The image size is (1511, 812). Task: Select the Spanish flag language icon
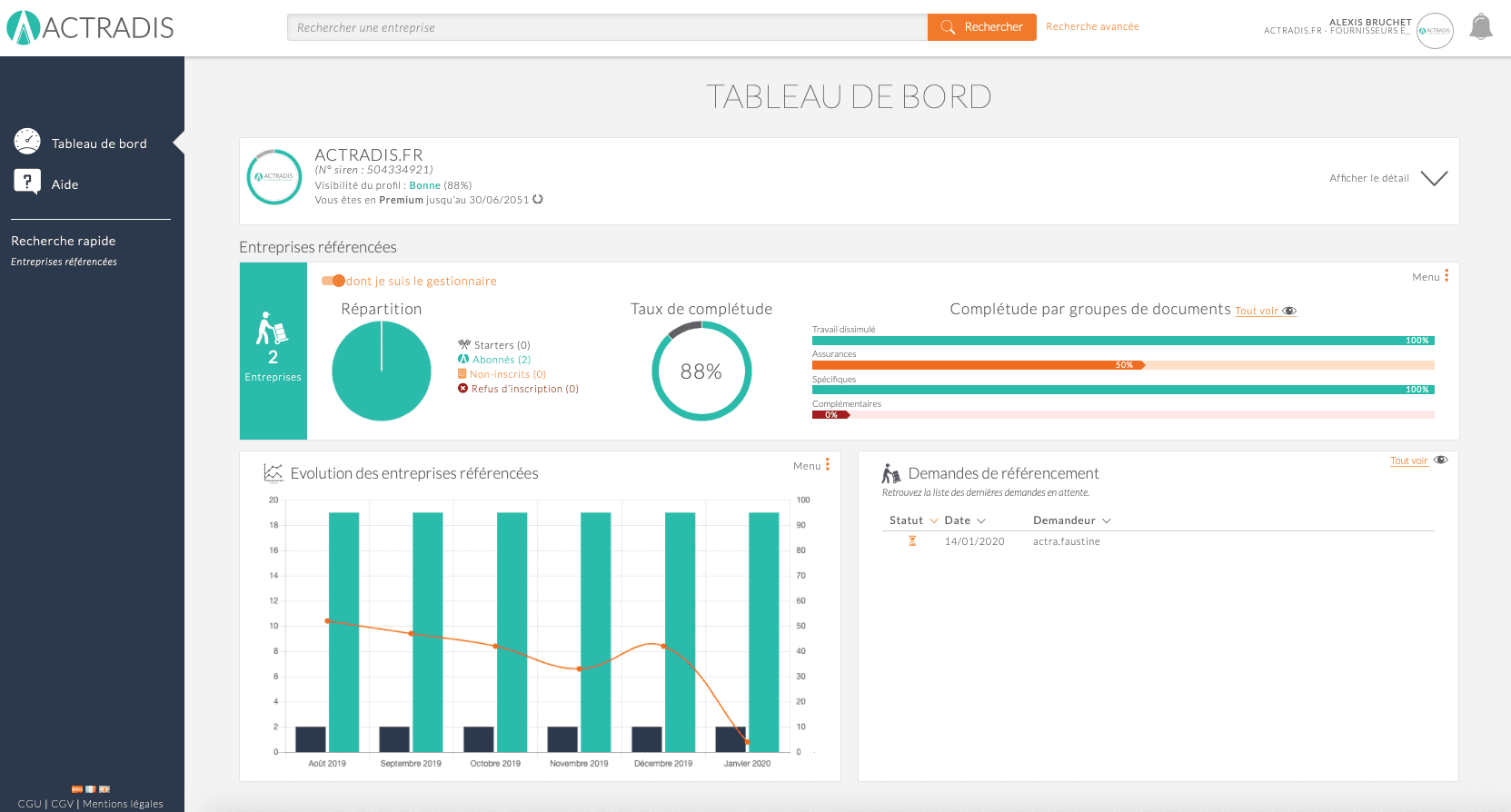(77, 789)
